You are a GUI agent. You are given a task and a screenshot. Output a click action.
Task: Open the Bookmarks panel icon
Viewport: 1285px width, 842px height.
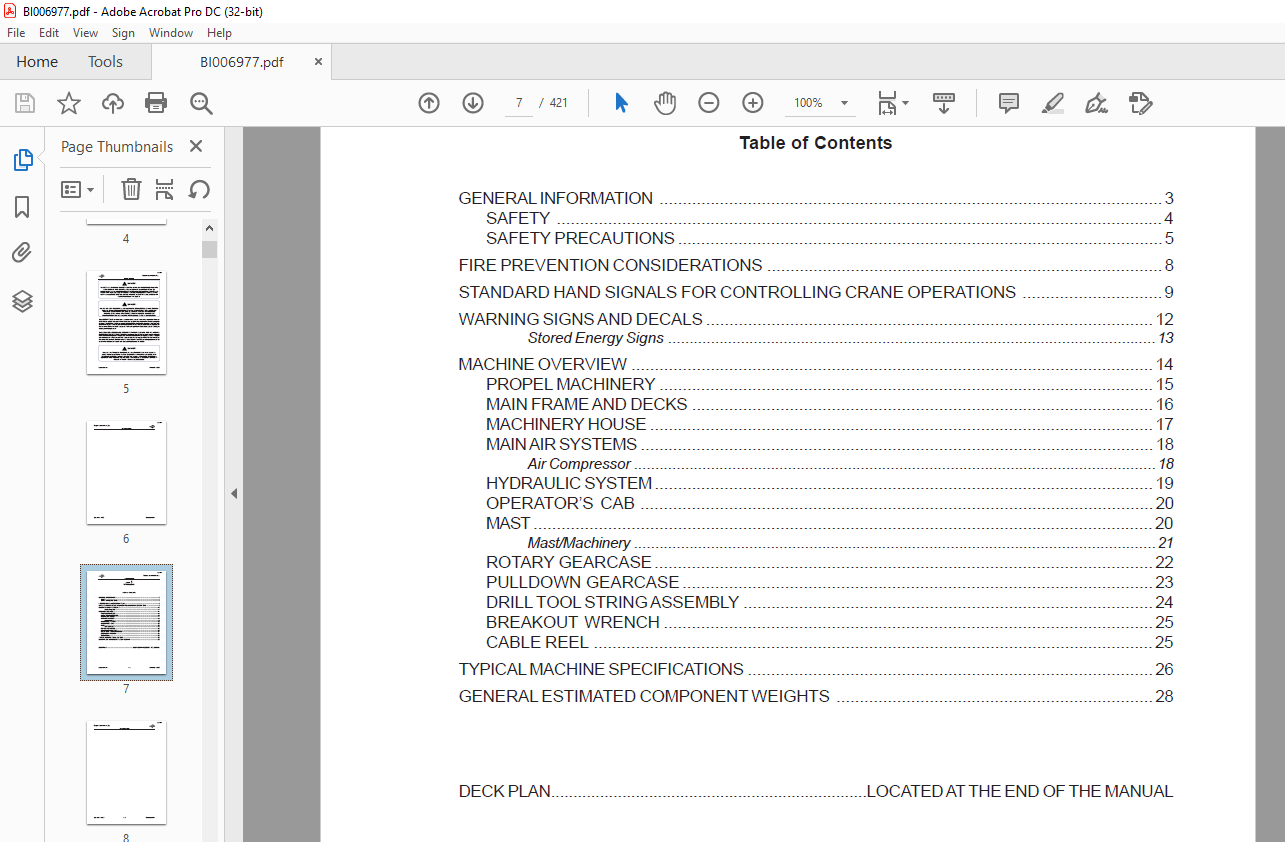(22, 207)
